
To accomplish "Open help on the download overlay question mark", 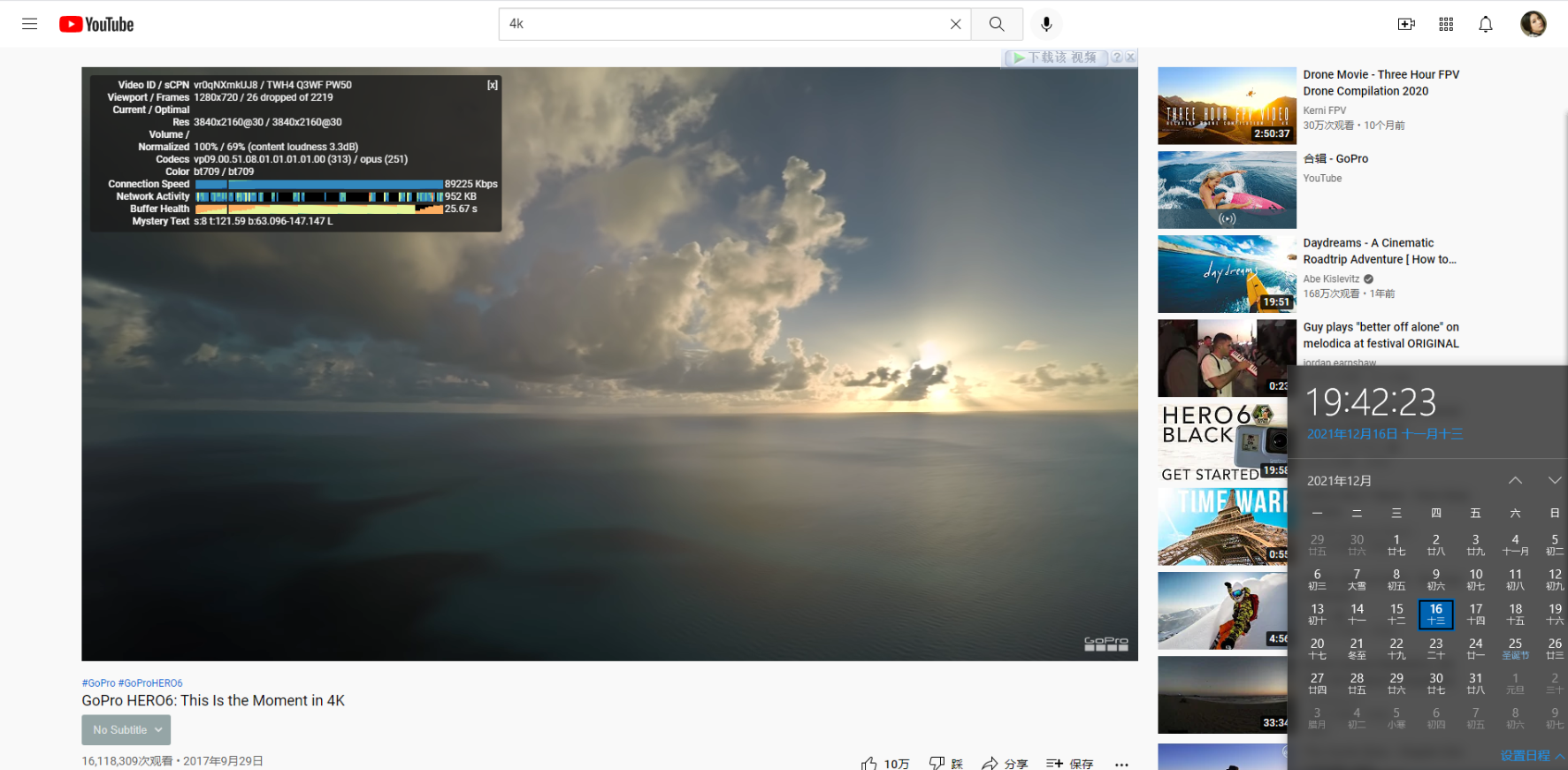I will pos(1117,57).
